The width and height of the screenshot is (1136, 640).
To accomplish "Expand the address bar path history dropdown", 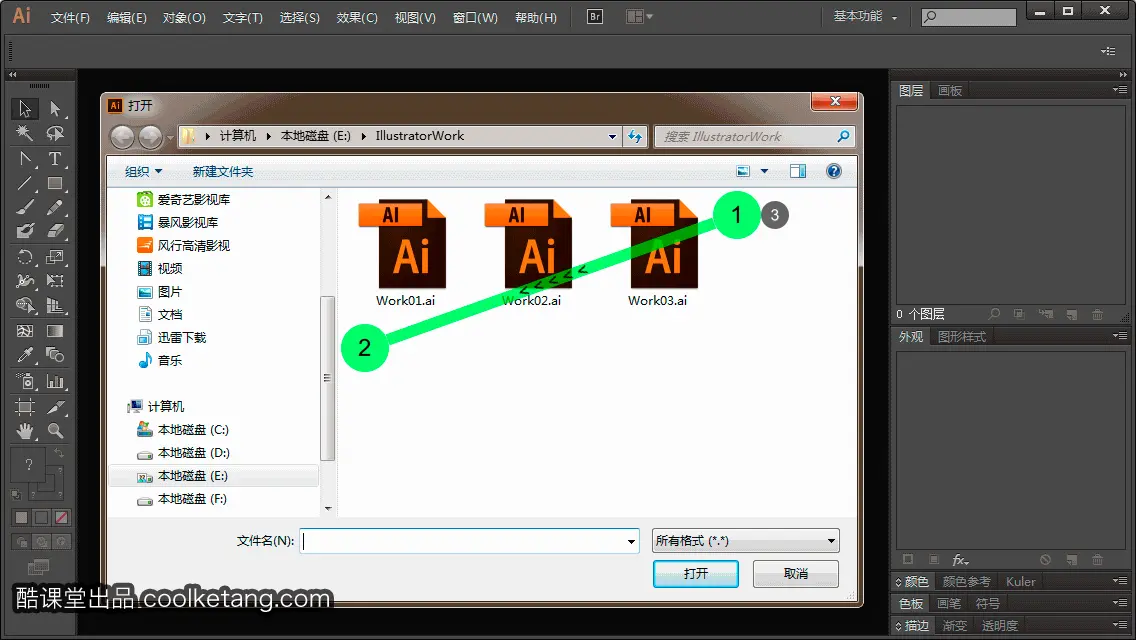I will tap(612, 136).
